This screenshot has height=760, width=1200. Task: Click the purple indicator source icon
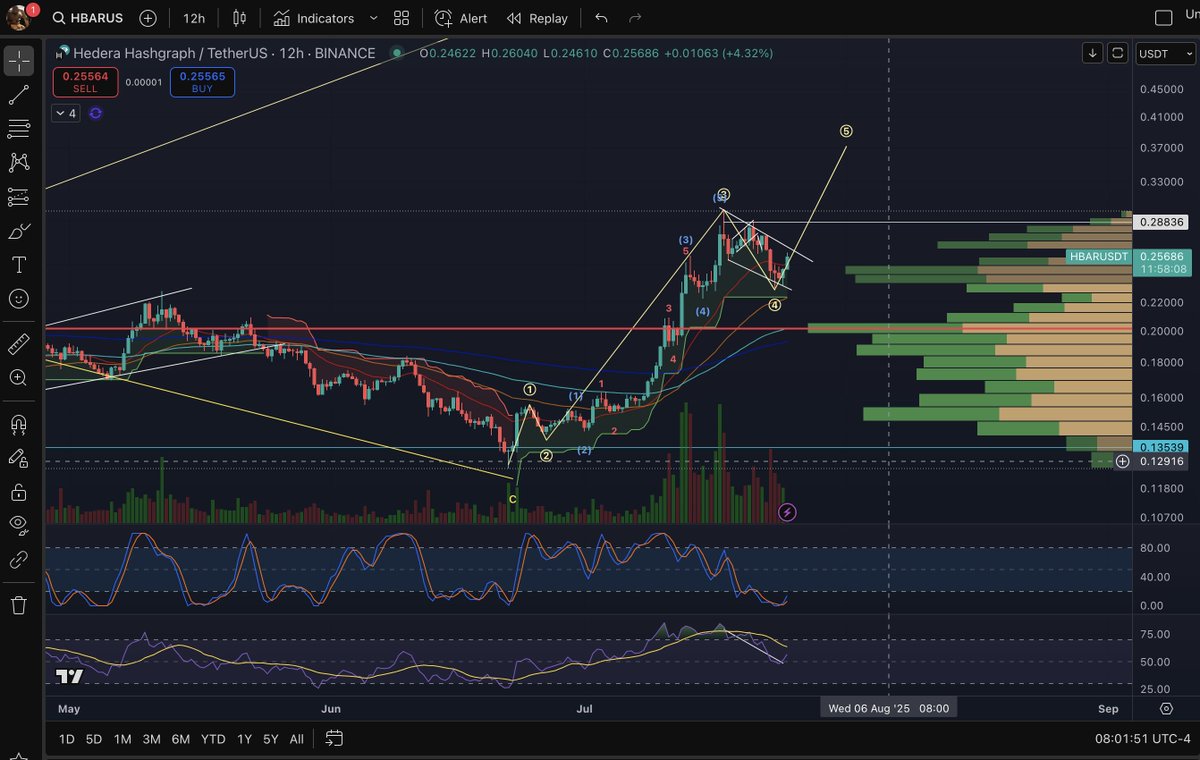coord(95,114)
